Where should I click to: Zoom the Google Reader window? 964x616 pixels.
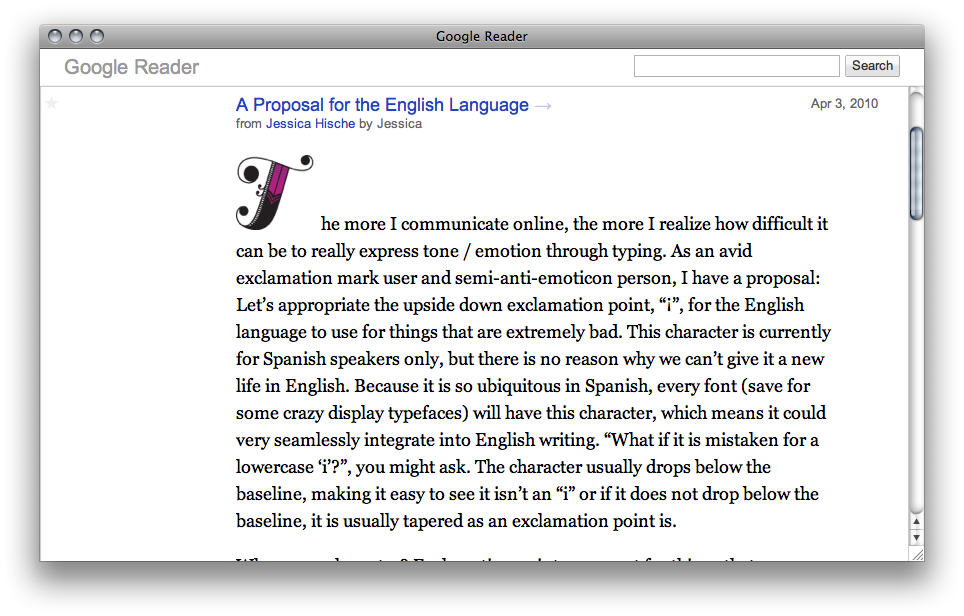tap(96, 36)
